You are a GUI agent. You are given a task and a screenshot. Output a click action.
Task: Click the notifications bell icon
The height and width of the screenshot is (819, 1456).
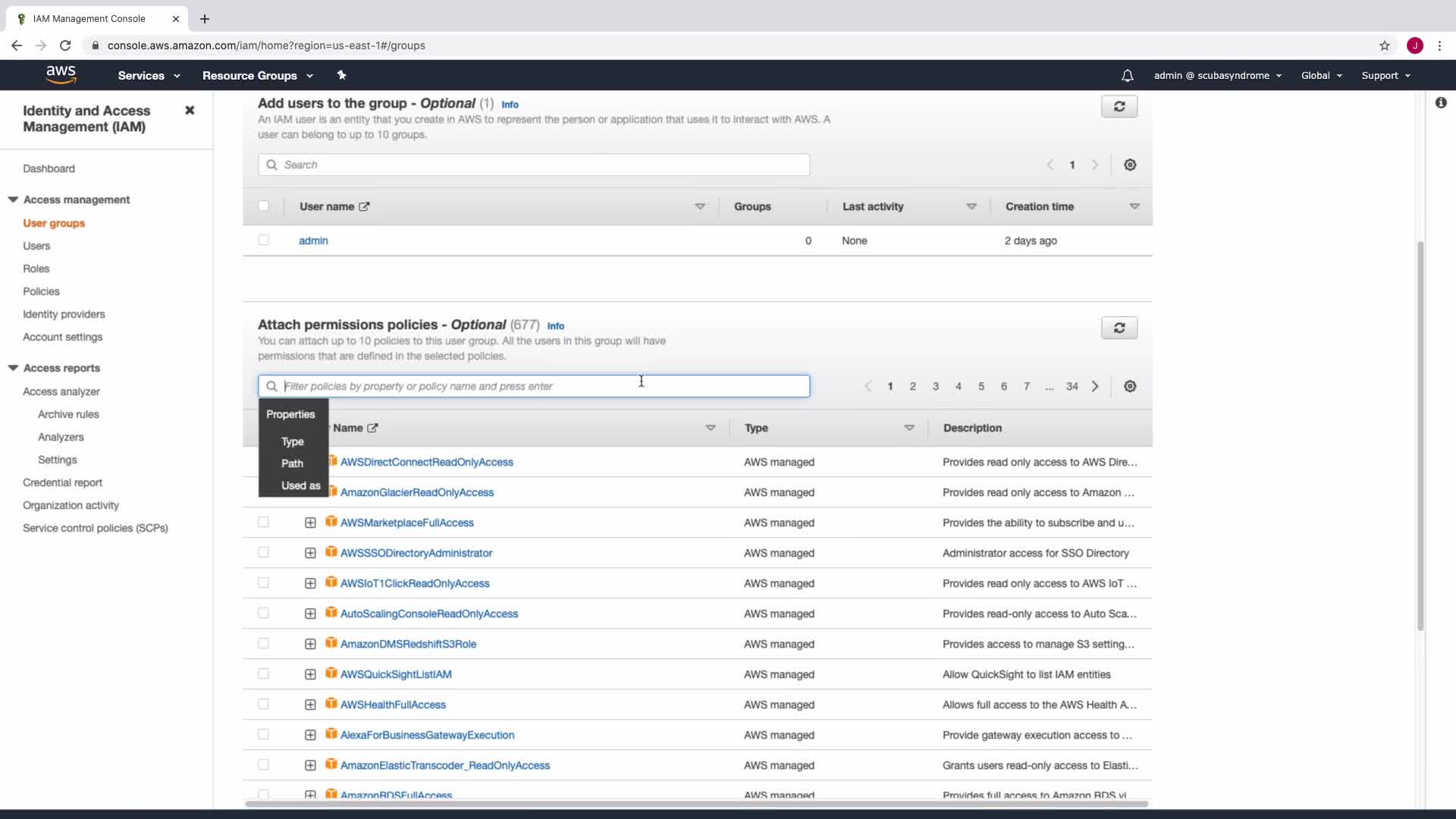click(x=1128, y=75)
